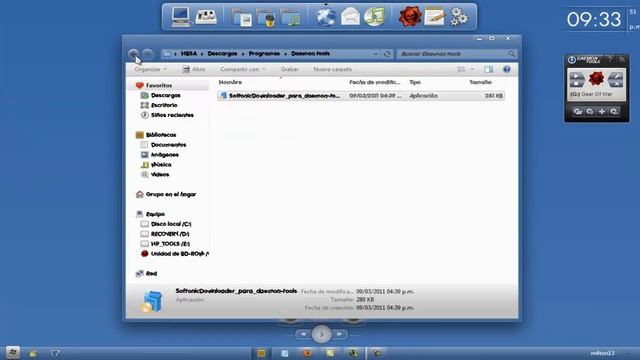
Task: Launch the globe web browser from the dock
Action: point(326,17)
